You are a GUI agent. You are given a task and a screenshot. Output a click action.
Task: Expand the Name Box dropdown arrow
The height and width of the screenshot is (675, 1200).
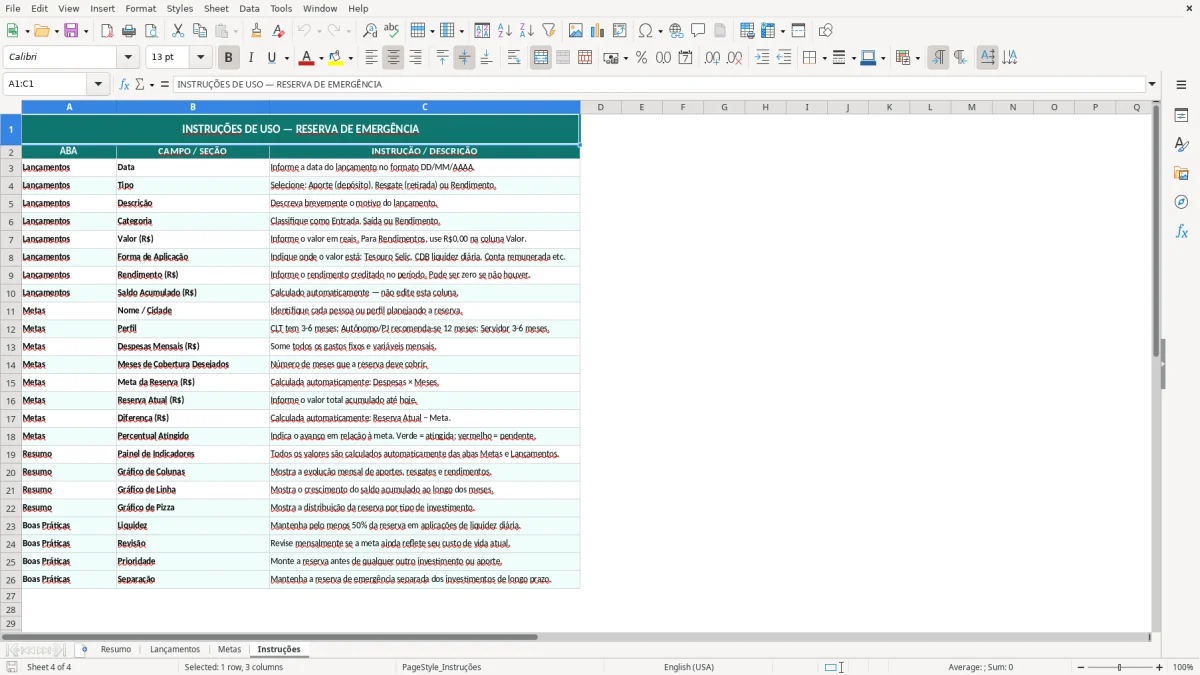tap(99, 85)
